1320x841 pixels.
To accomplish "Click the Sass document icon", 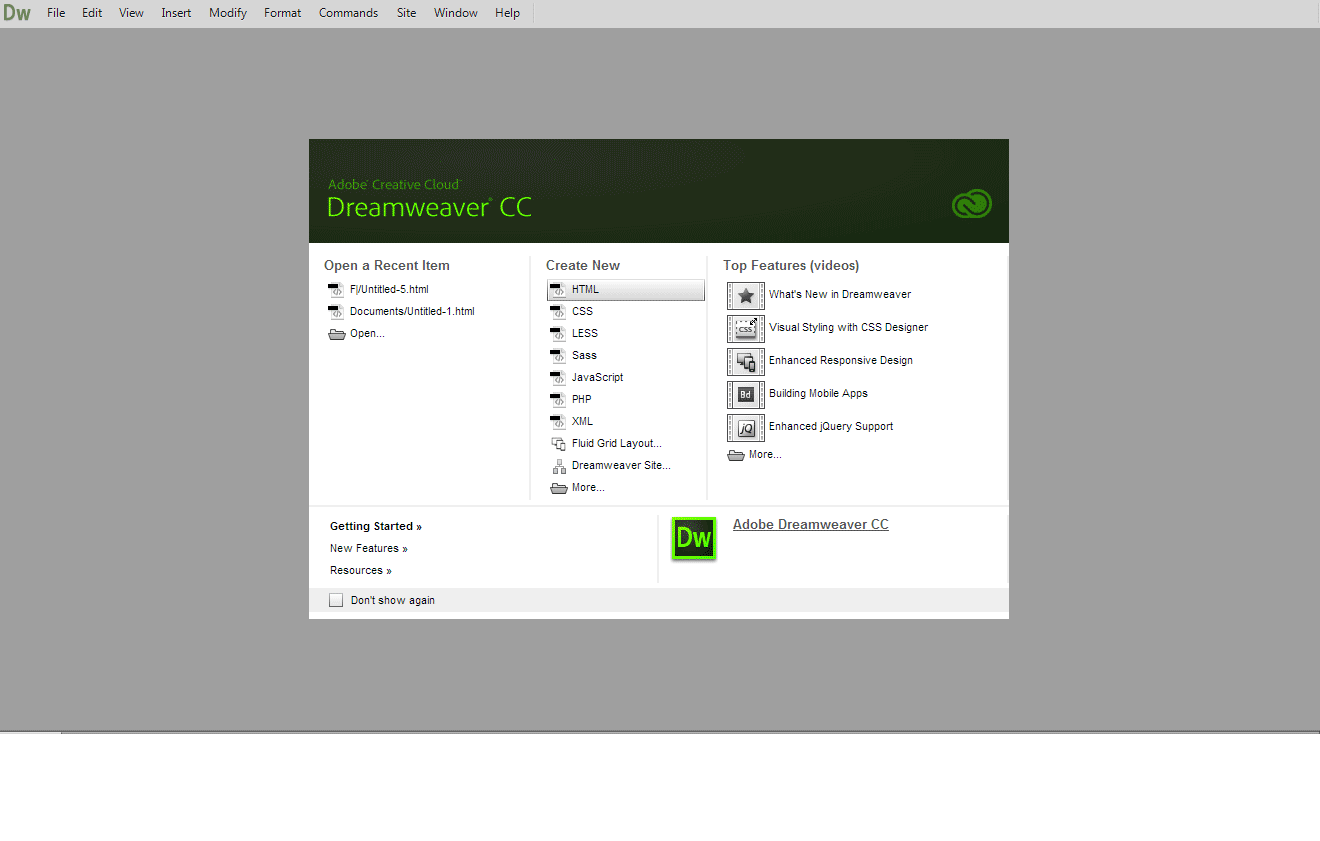I will click(x=558, y=356).
